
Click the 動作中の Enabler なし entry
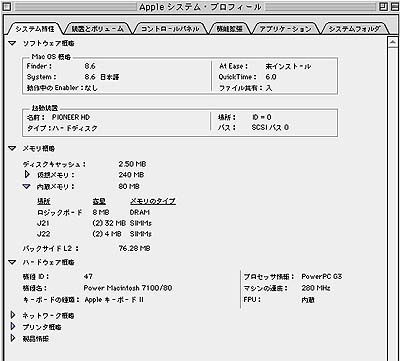(x=62, y=88)
